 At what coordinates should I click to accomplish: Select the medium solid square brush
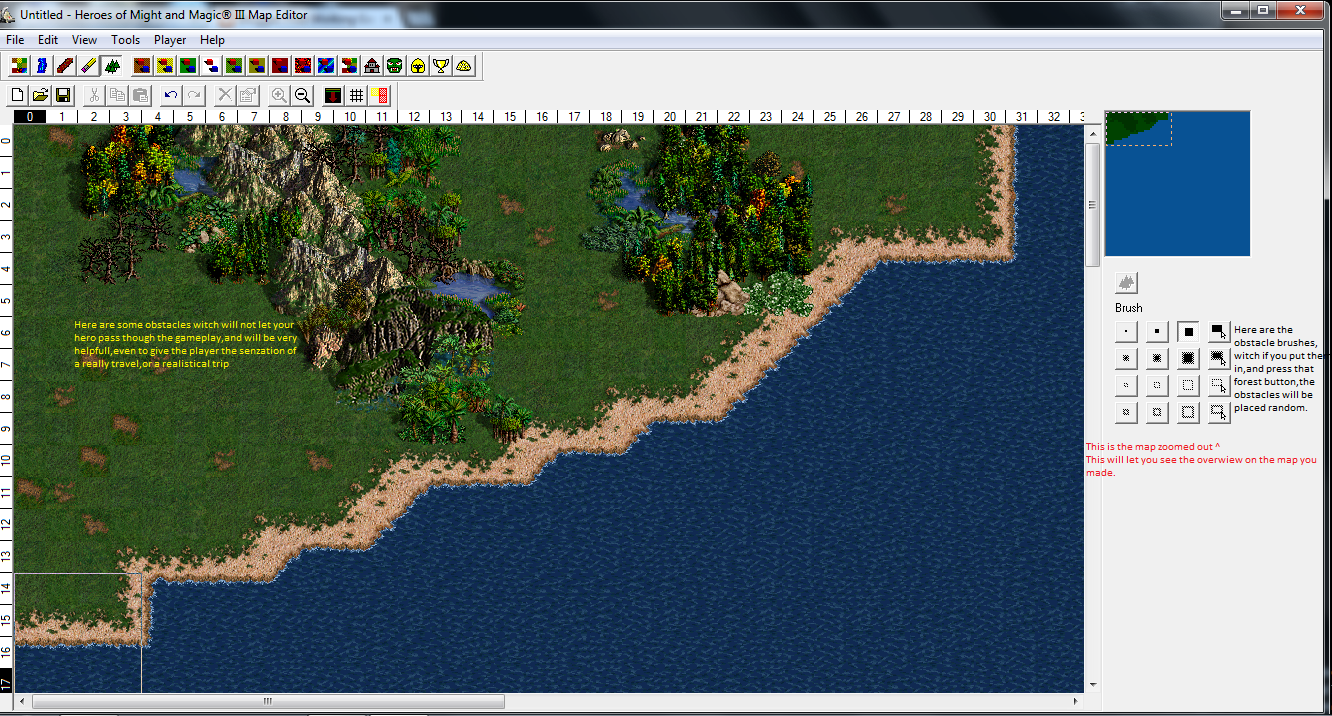pos(1157,331)
